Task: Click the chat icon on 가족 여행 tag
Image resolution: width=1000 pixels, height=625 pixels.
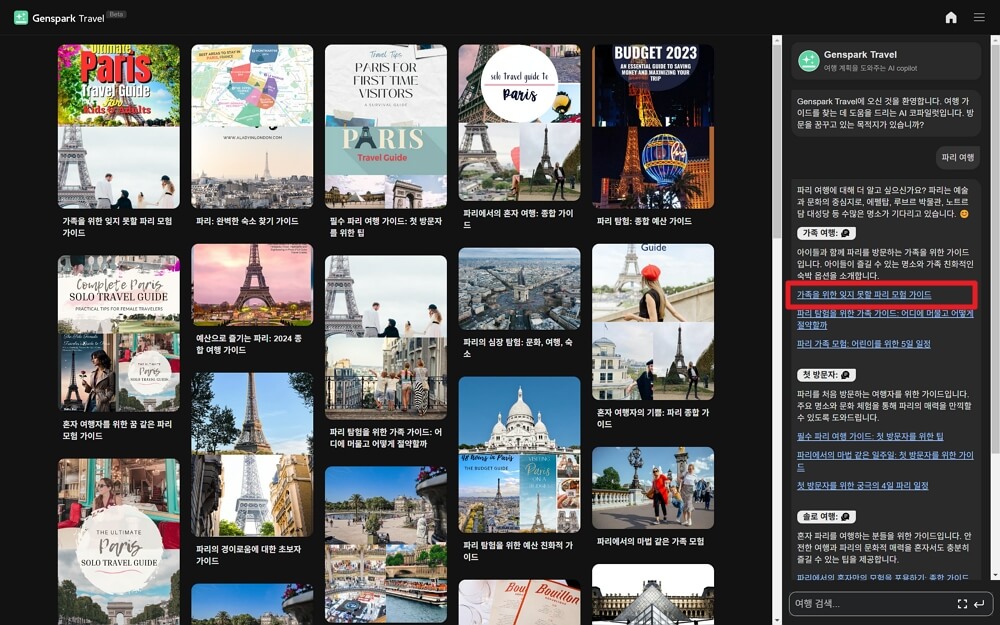Action: (x=847, y=232)
